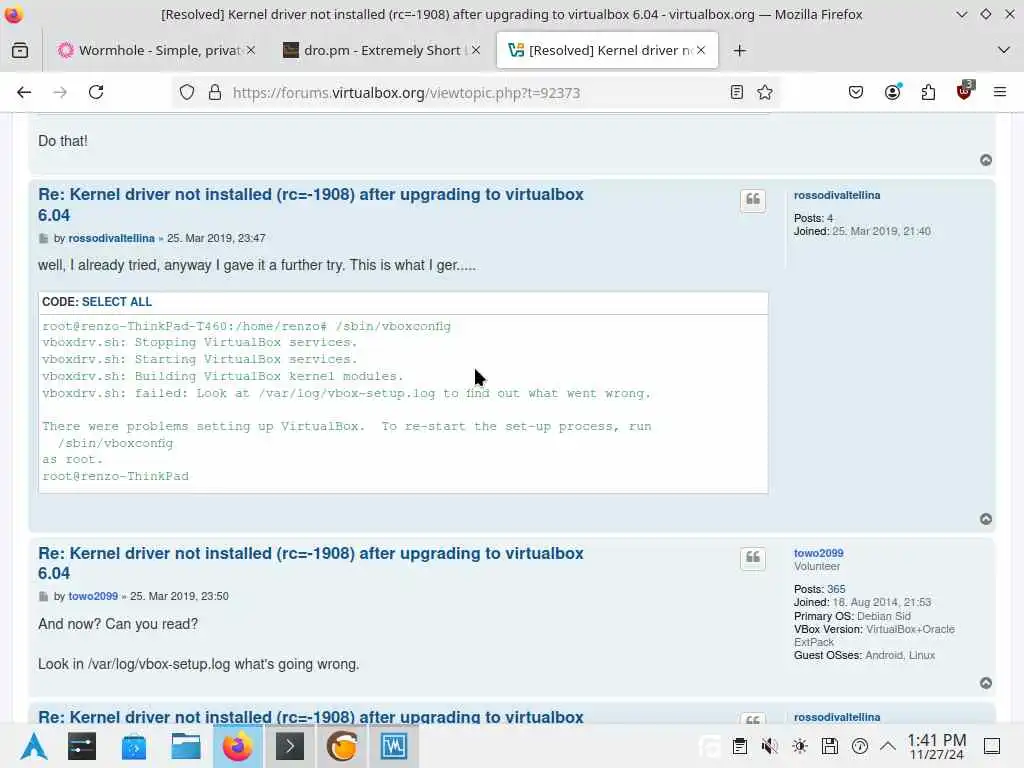Open the tracking protection shield icon

(x=187, y=93)
